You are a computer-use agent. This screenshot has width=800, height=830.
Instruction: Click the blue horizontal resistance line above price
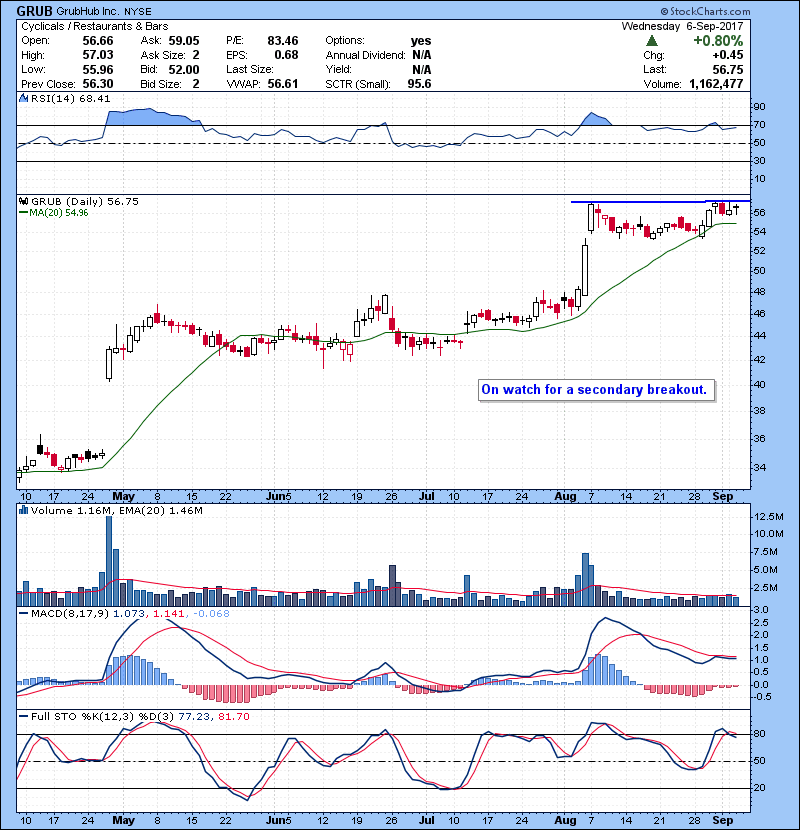point(660,202)
